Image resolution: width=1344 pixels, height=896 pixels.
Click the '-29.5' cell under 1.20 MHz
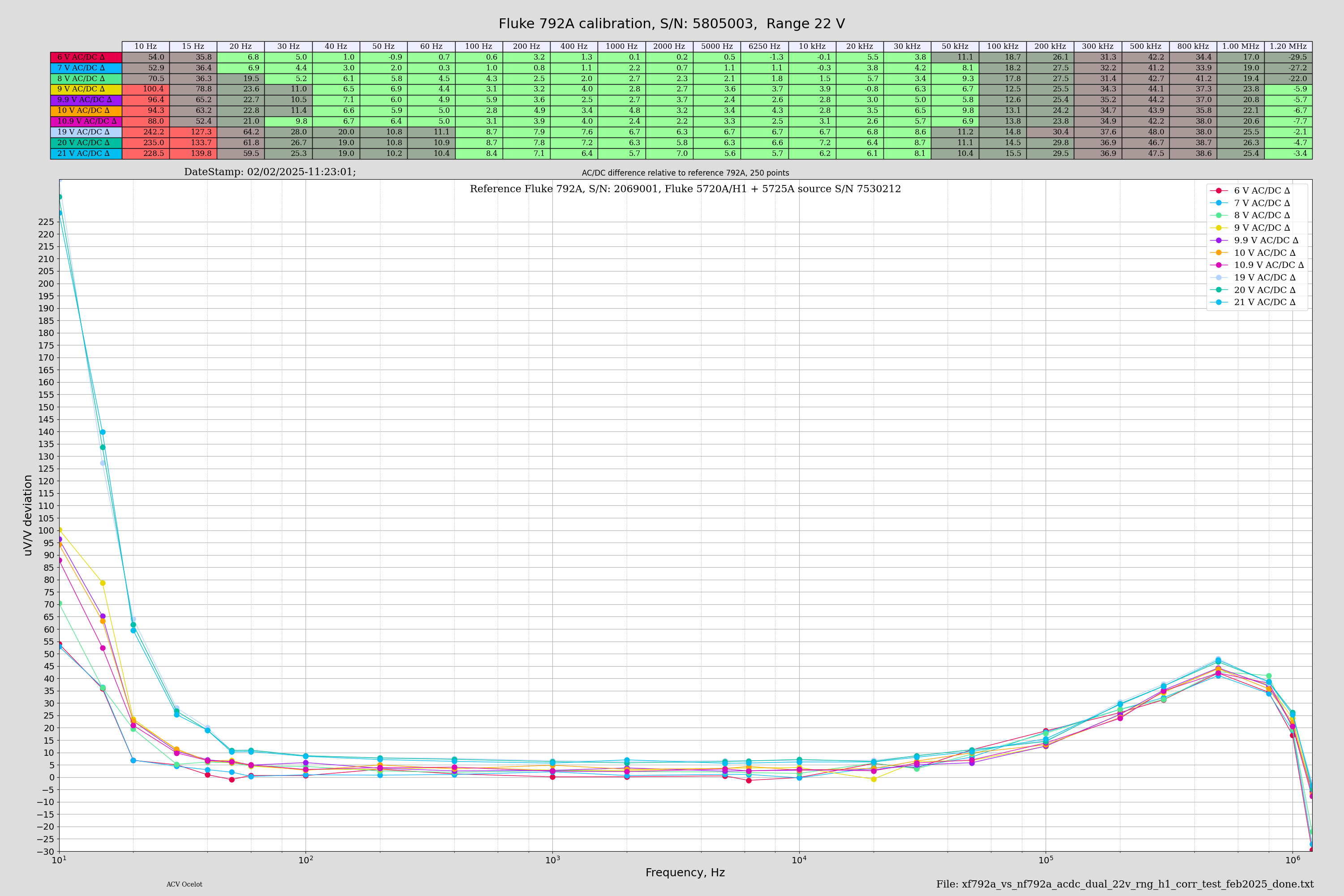1288,57
